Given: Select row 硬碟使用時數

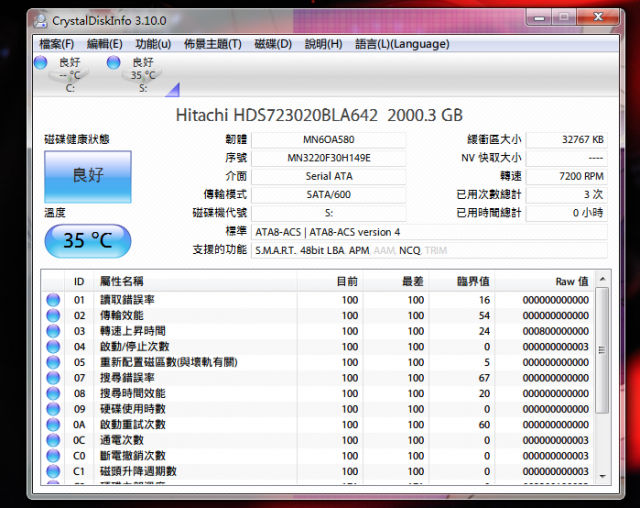Looking at the screenshot, I should [x=318, y=409].
